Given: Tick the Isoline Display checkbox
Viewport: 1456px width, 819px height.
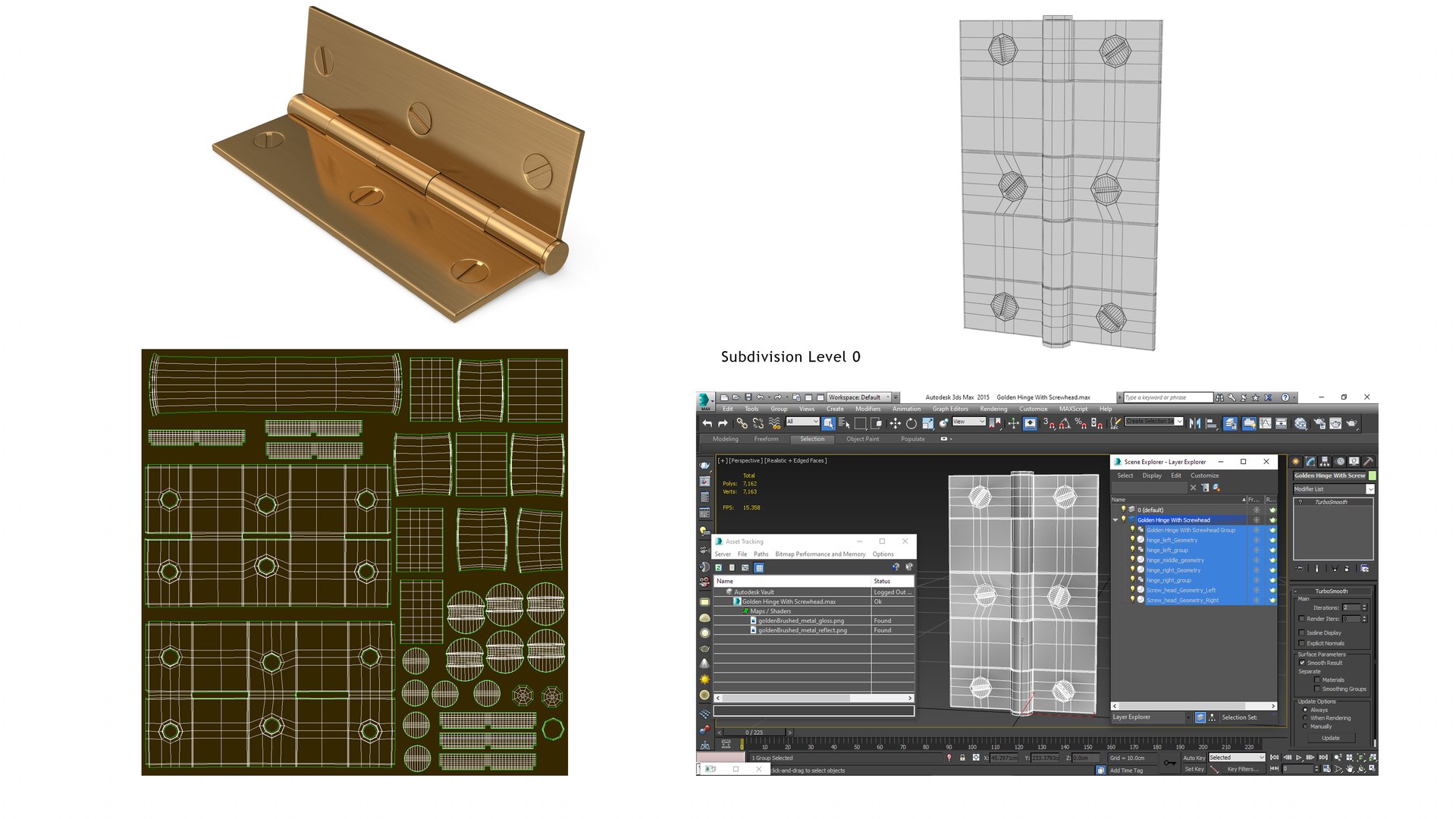Looking at the screenshot, I should click(x=1302, y=632).
